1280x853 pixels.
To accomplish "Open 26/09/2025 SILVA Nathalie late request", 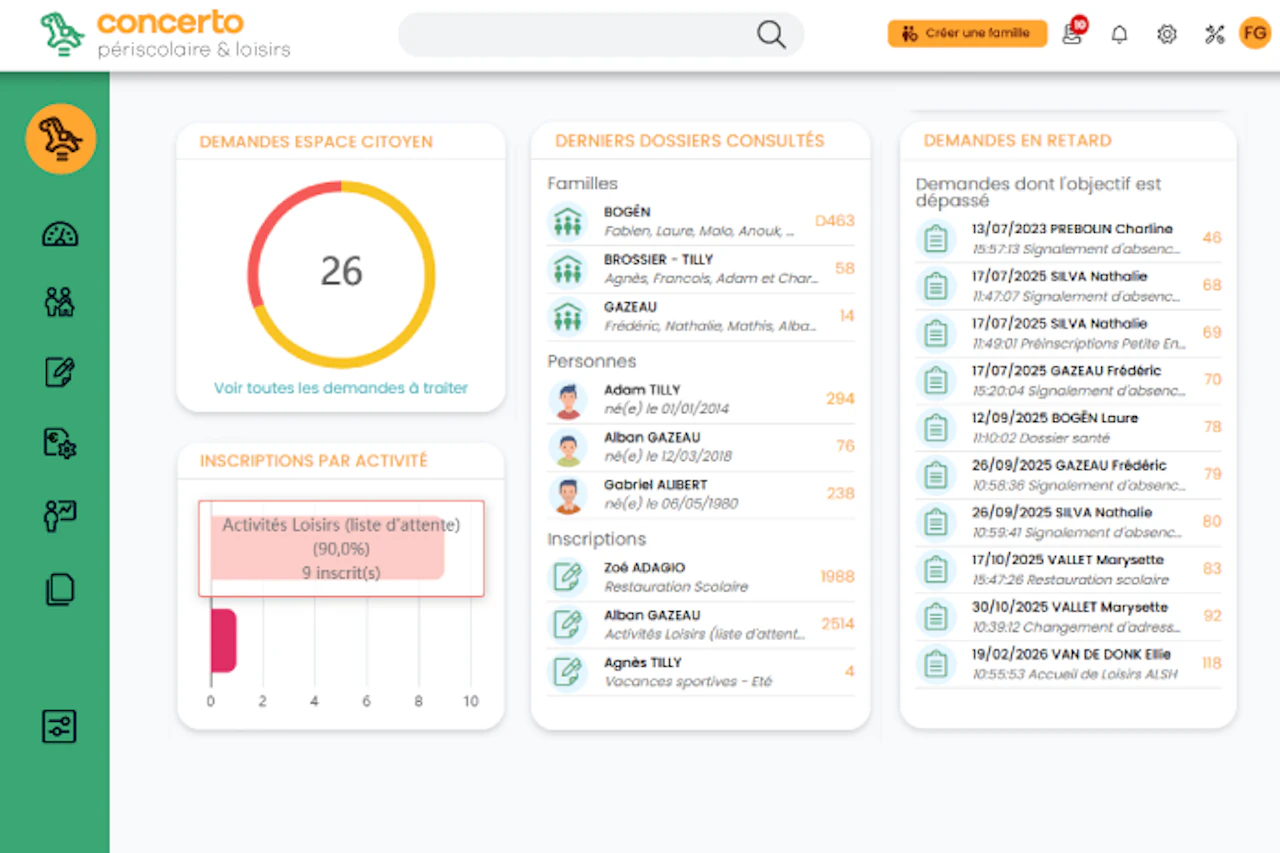I will (1069, 523).
